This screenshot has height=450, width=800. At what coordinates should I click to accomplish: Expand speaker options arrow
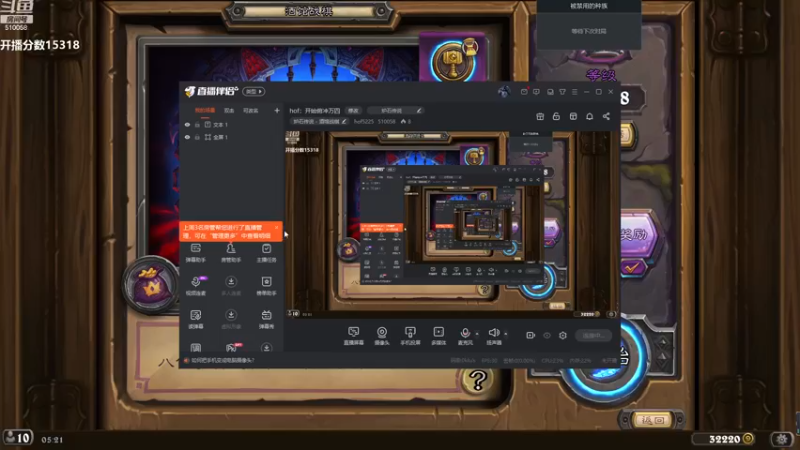[x=506, y=334]
